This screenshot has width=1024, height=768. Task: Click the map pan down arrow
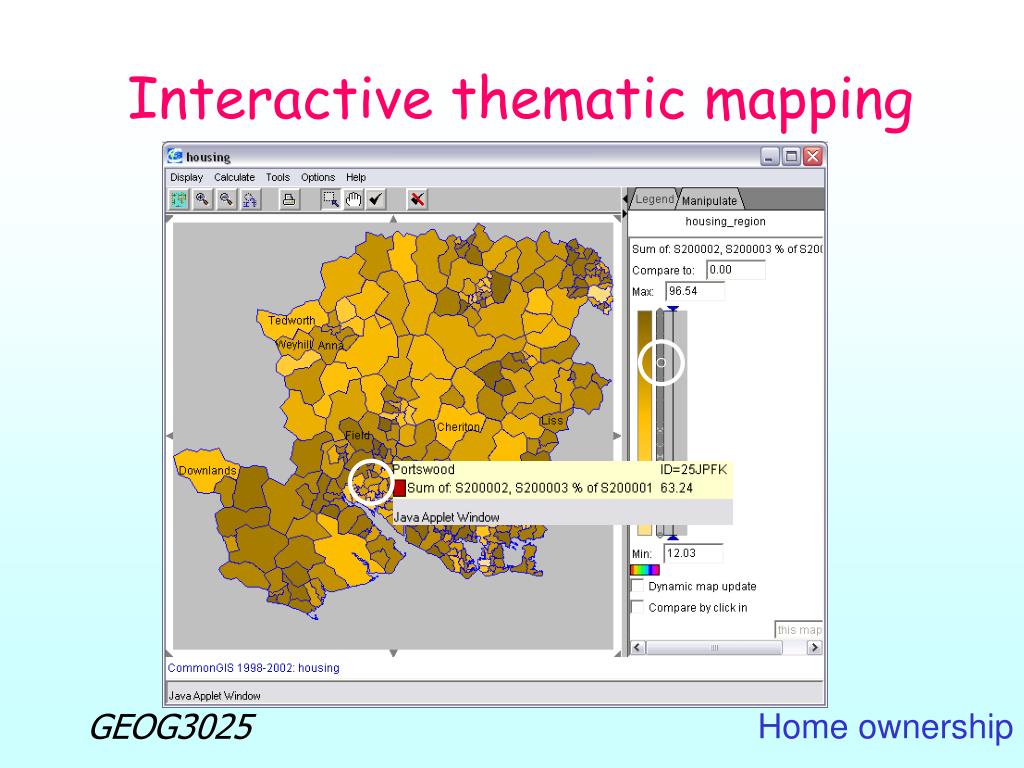click(393, 652)
